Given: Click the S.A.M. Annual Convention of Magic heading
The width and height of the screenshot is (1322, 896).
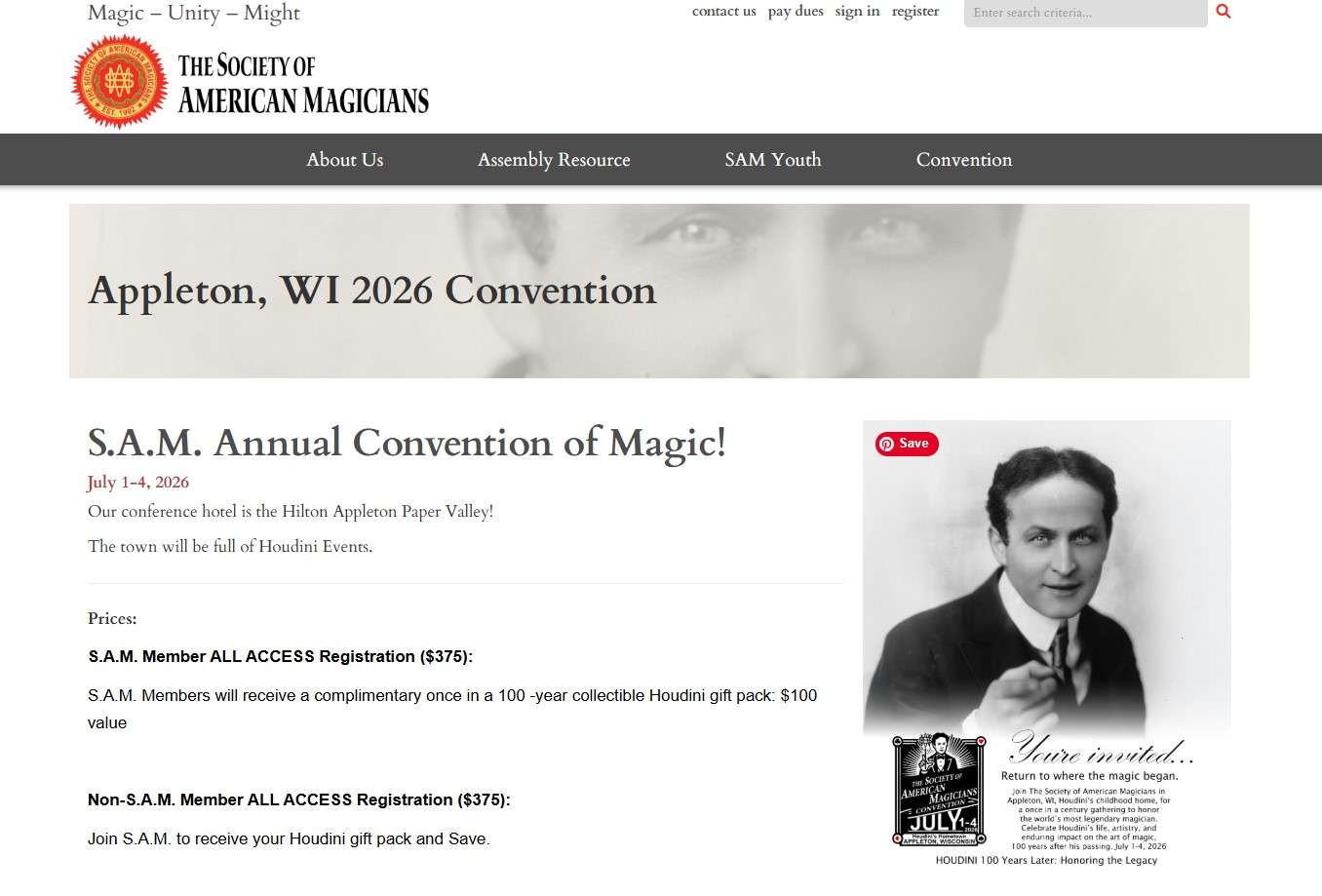Looking at the screenshot, I should (x=407, y=443).
